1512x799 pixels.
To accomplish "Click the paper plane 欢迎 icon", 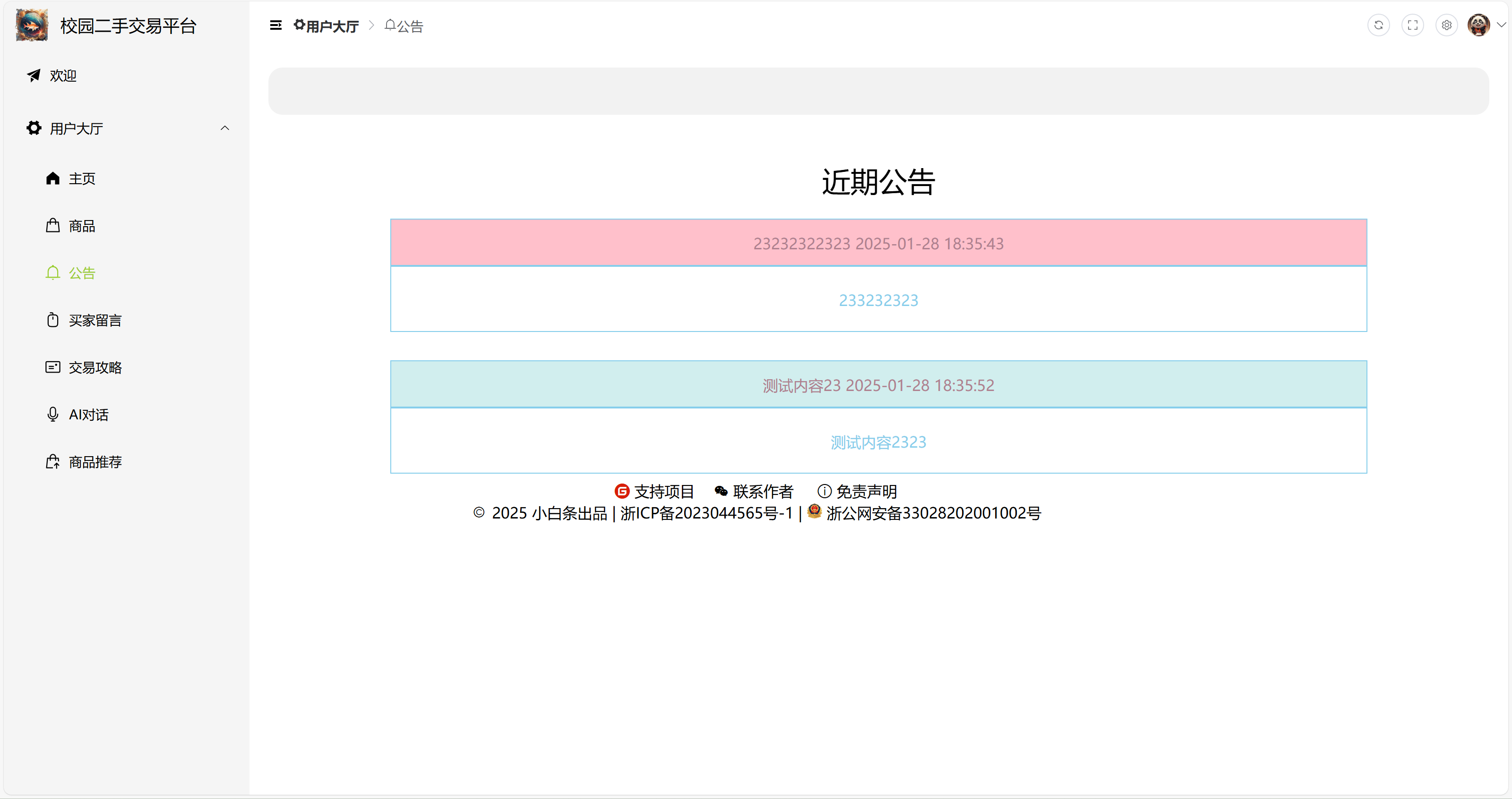I will click(34, 75).
